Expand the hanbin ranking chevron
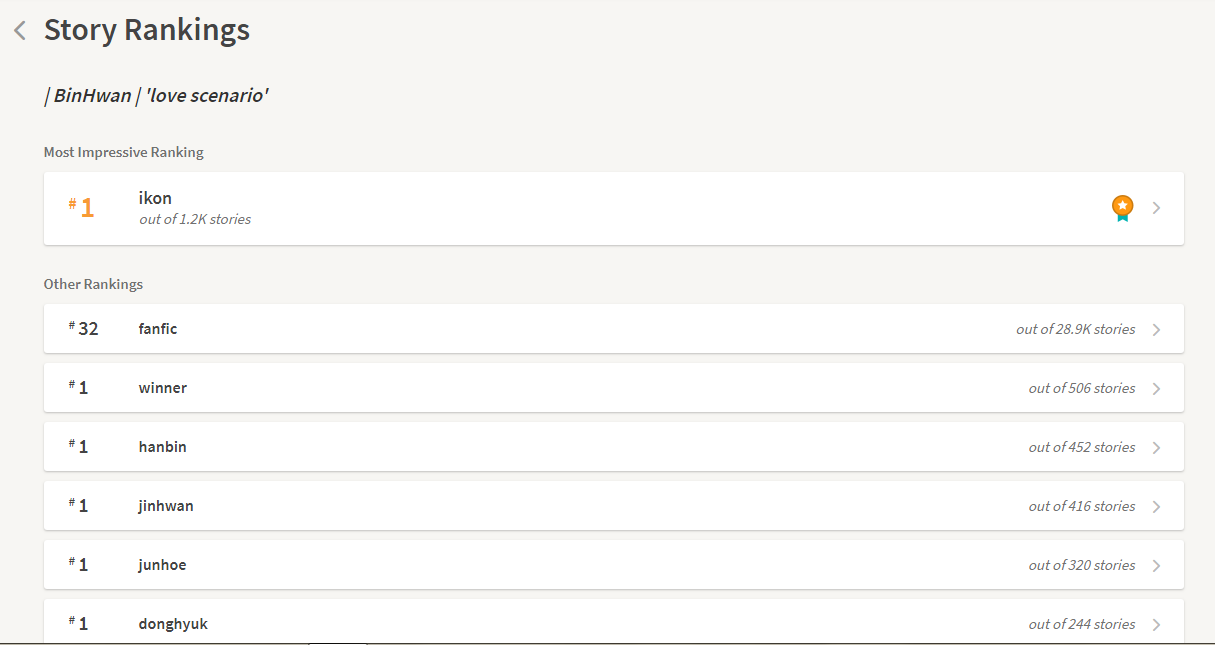Image resolution: width=1215 pixels, height=645 pixels. click(1157, 447)
